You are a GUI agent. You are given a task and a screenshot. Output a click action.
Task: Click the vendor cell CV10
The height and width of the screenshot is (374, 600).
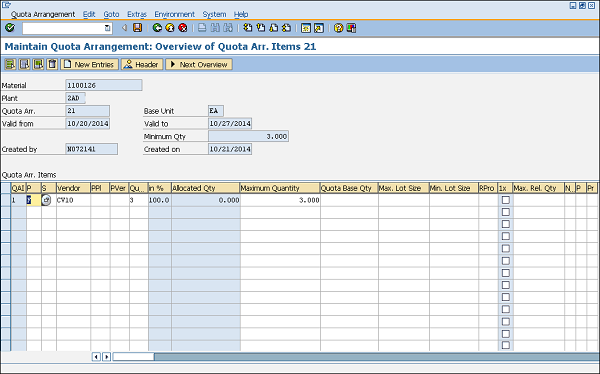pos(73,200)
